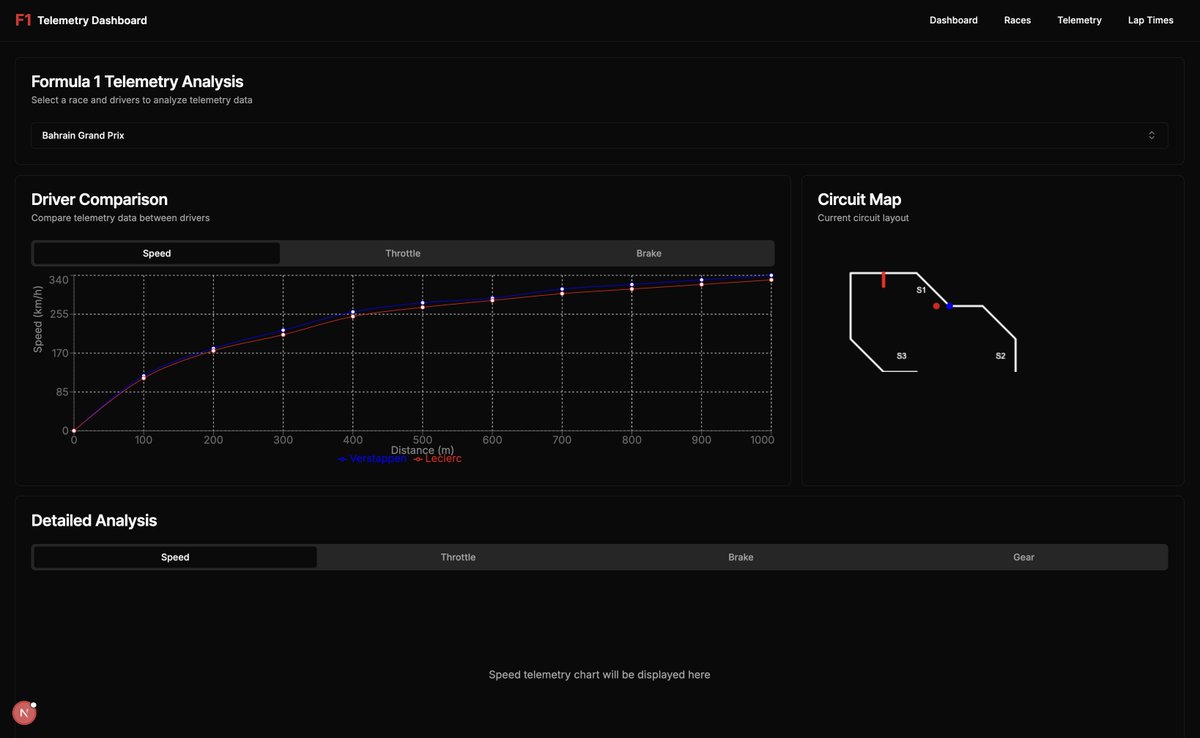
Task: Click the Telemetry Dashboard title text
Action: [x=92, y=20]
